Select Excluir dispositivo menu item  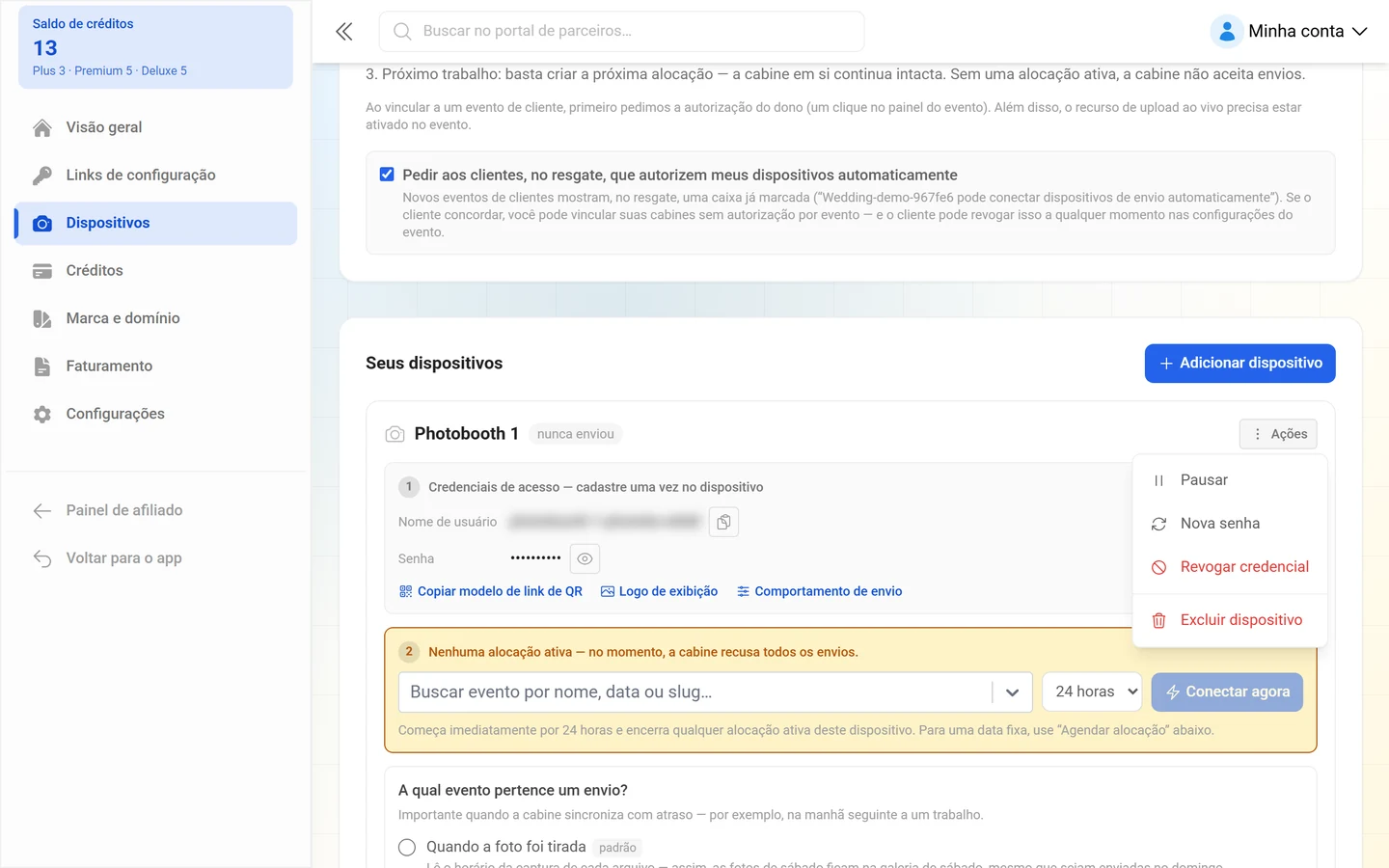[1230, 620]
